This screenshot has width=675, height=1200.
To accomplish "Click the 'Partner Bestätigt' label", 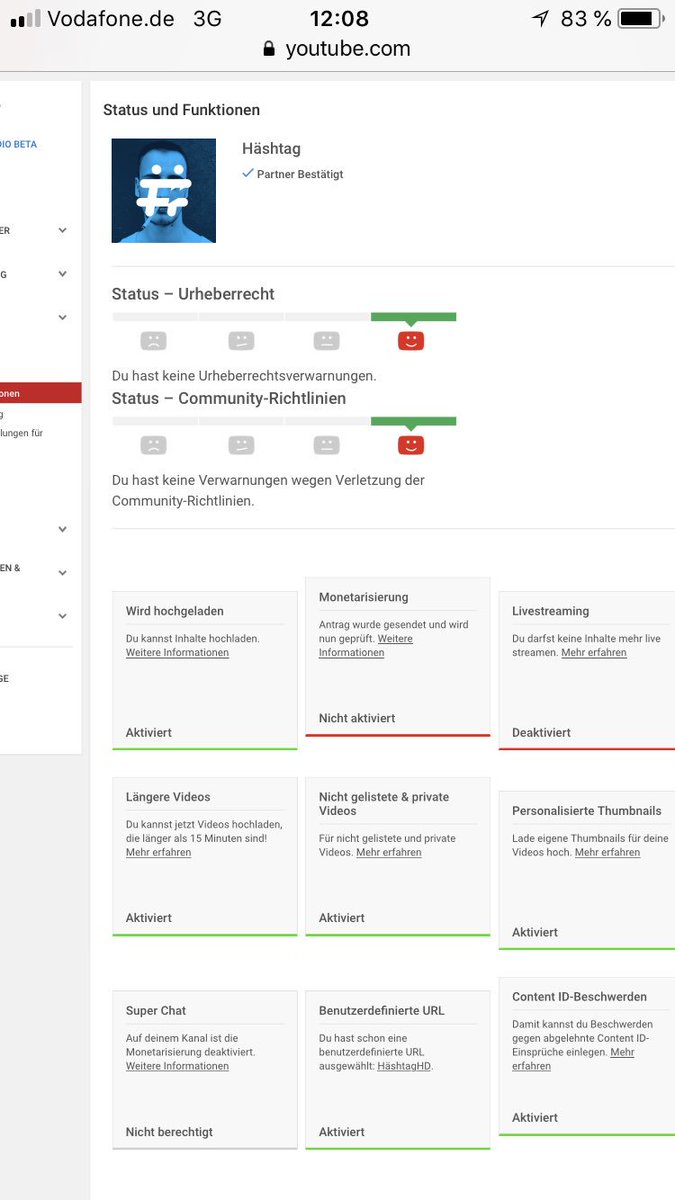I will point(300,174).
